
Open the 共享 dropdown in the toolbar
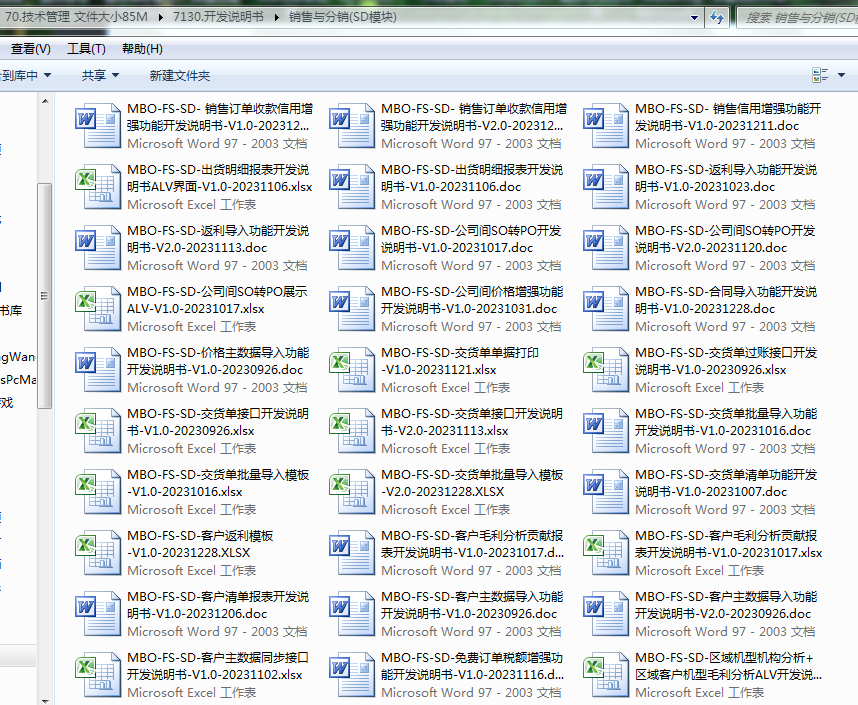100,75
